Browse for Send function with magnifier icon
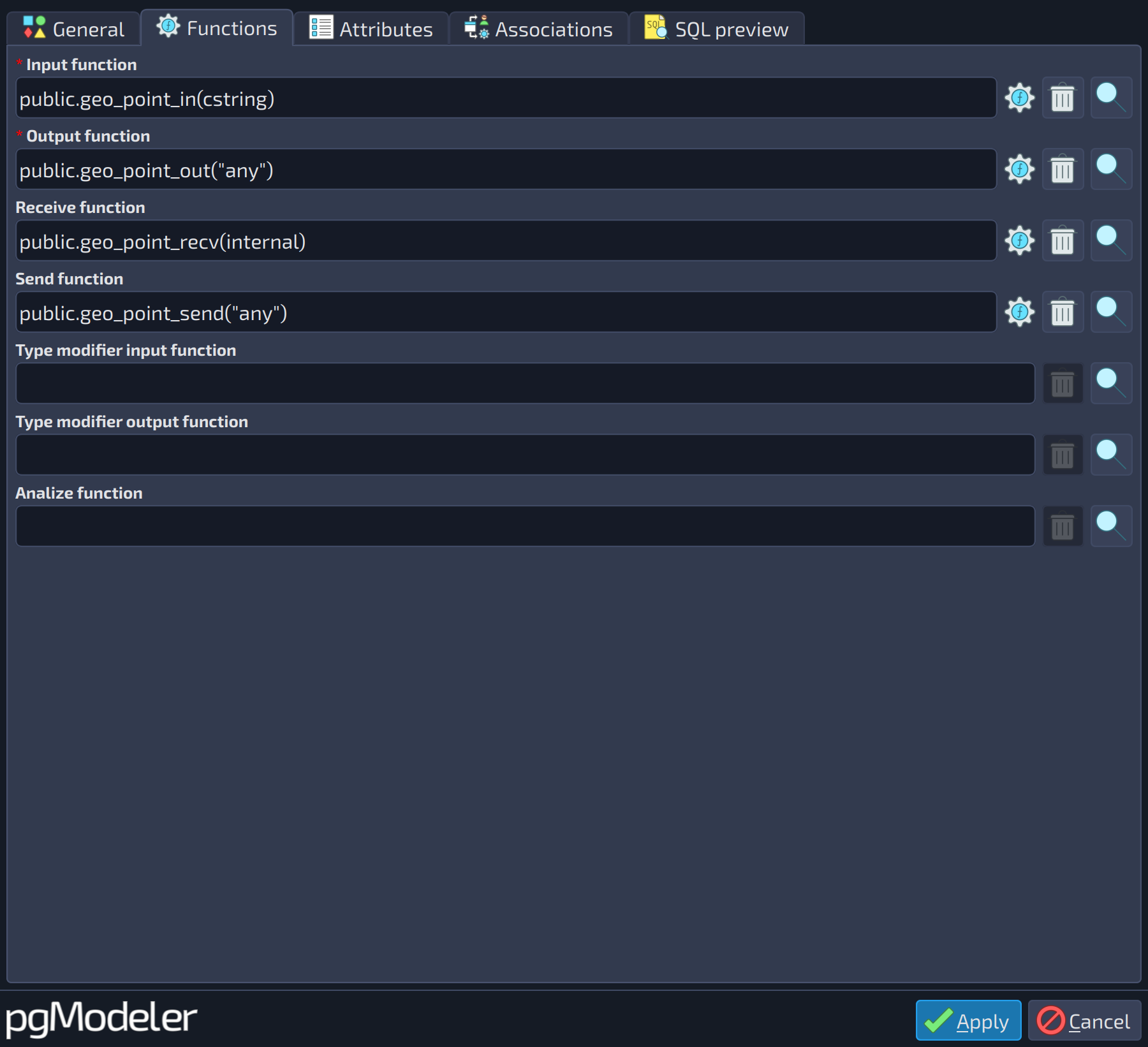 [x=1111, y=312]
